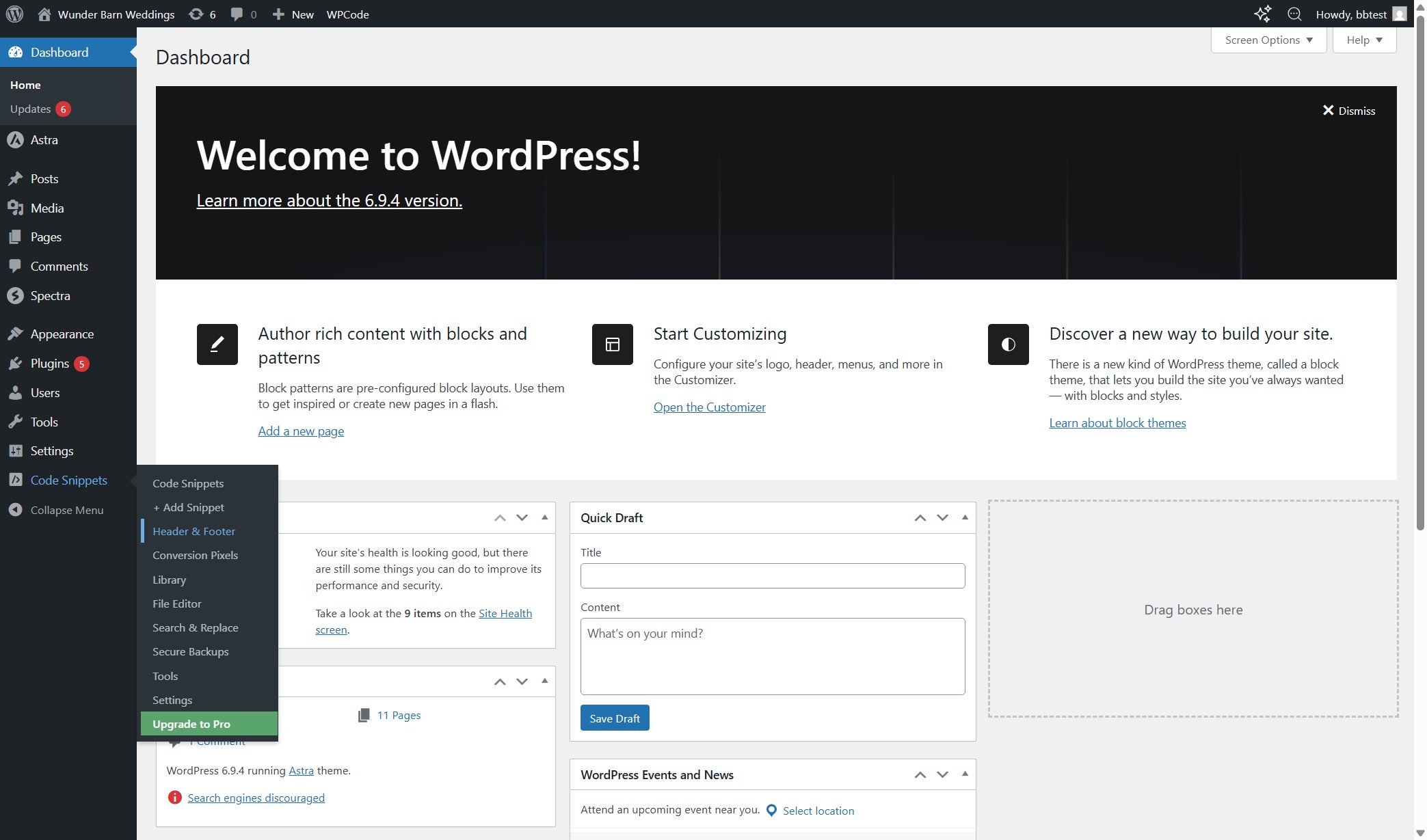
Task: Open the WPCode admin bar menu
Action: [347, 14]
